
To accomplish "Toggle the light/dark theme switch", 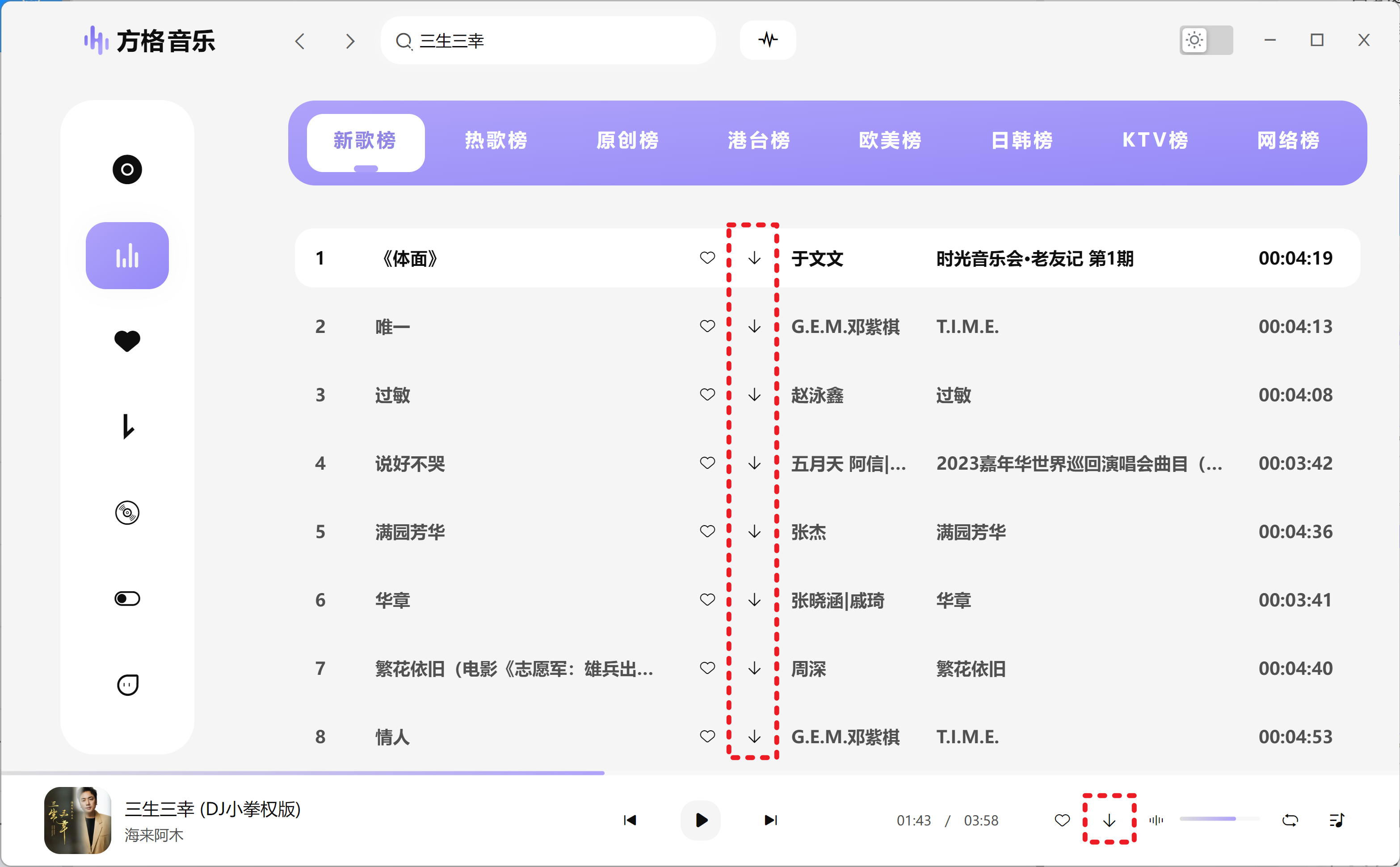I will [x=1206, y=40].
